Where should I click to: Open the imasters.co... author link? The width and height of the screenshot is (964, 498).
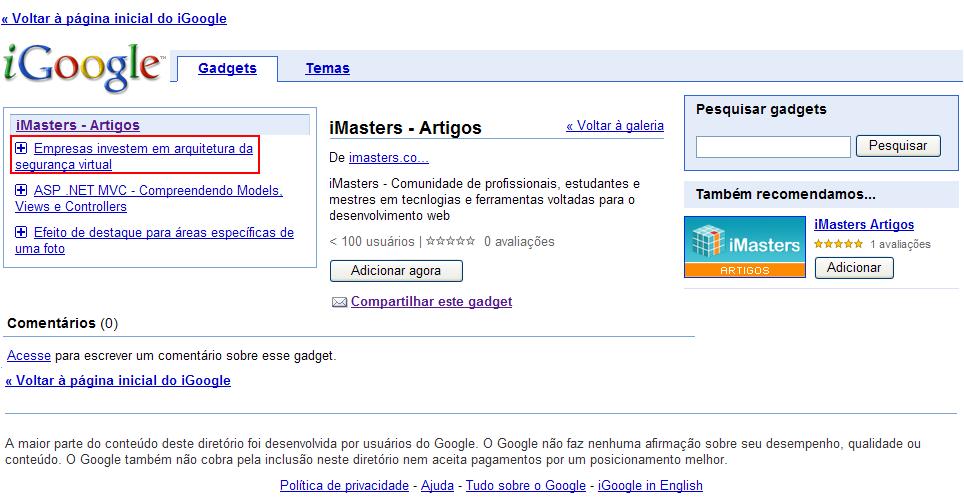(x=388, y=157)
